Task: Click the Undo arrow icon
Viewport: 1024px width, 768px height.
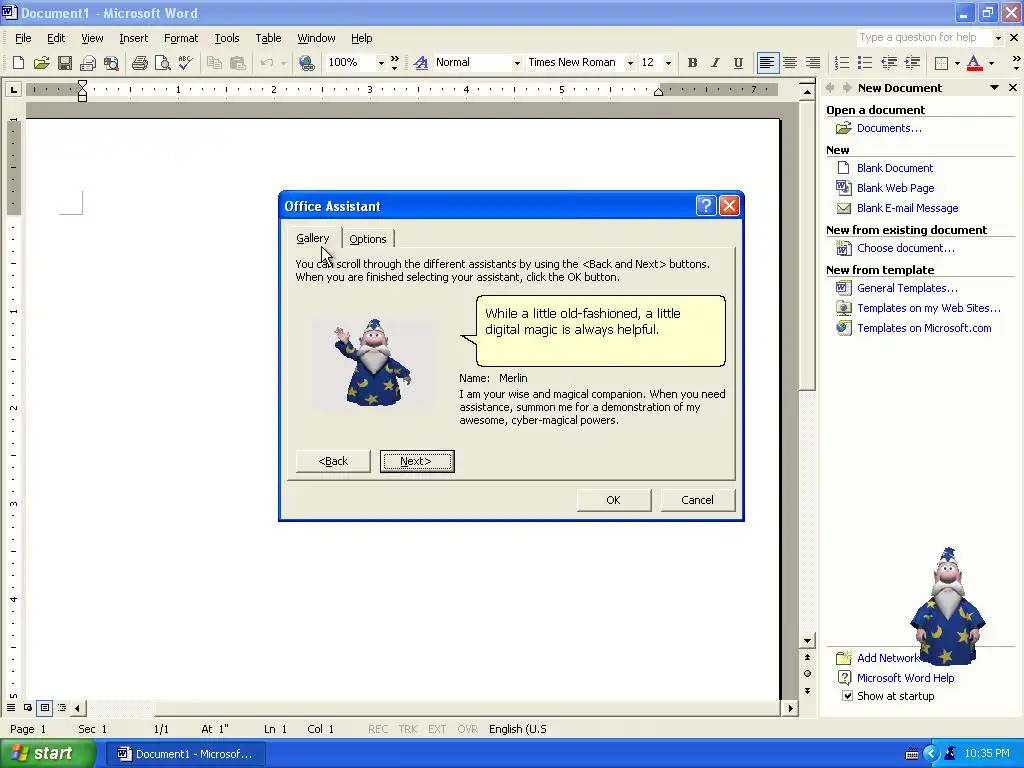Action: point(266,63)
